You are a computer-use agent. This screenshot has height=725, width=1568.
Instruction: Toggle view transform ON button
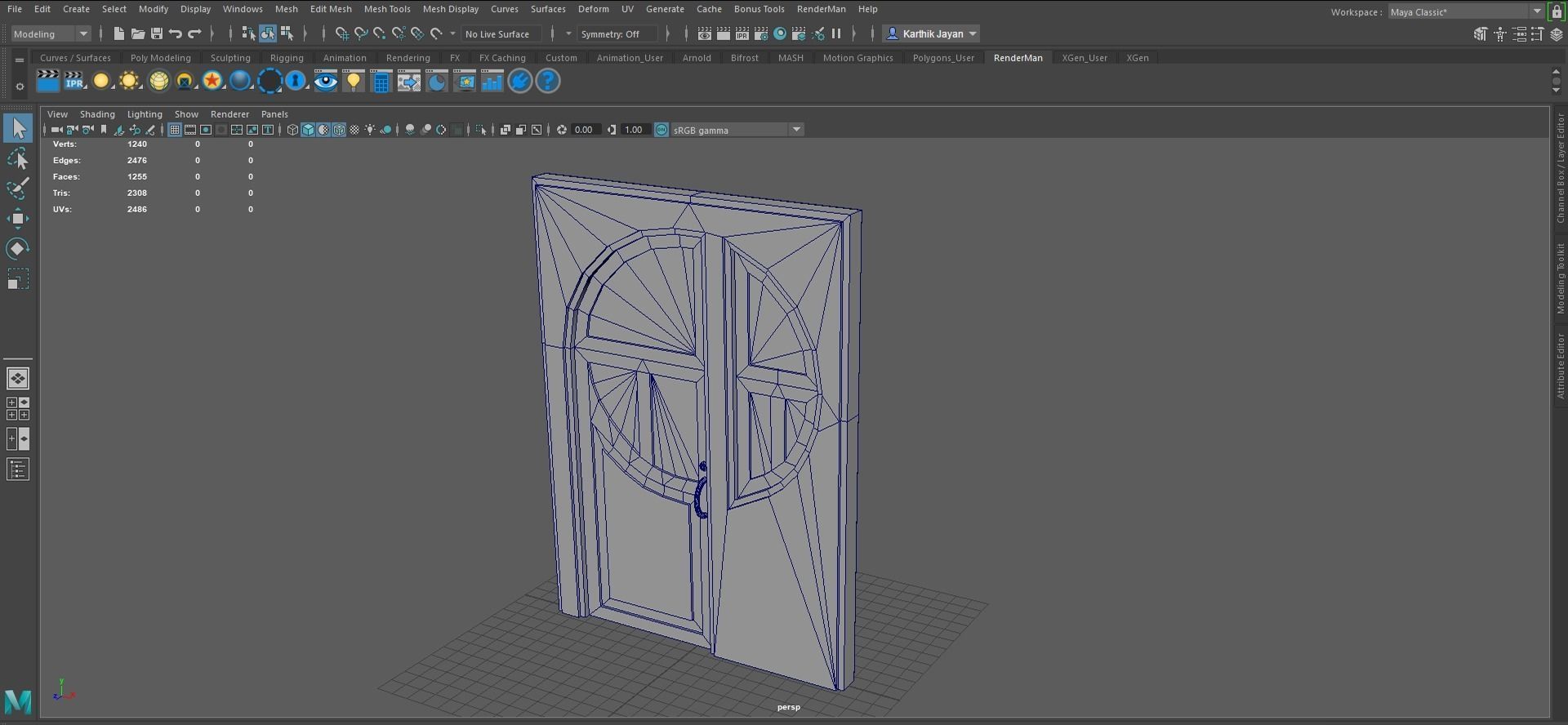tap(661, 130)
